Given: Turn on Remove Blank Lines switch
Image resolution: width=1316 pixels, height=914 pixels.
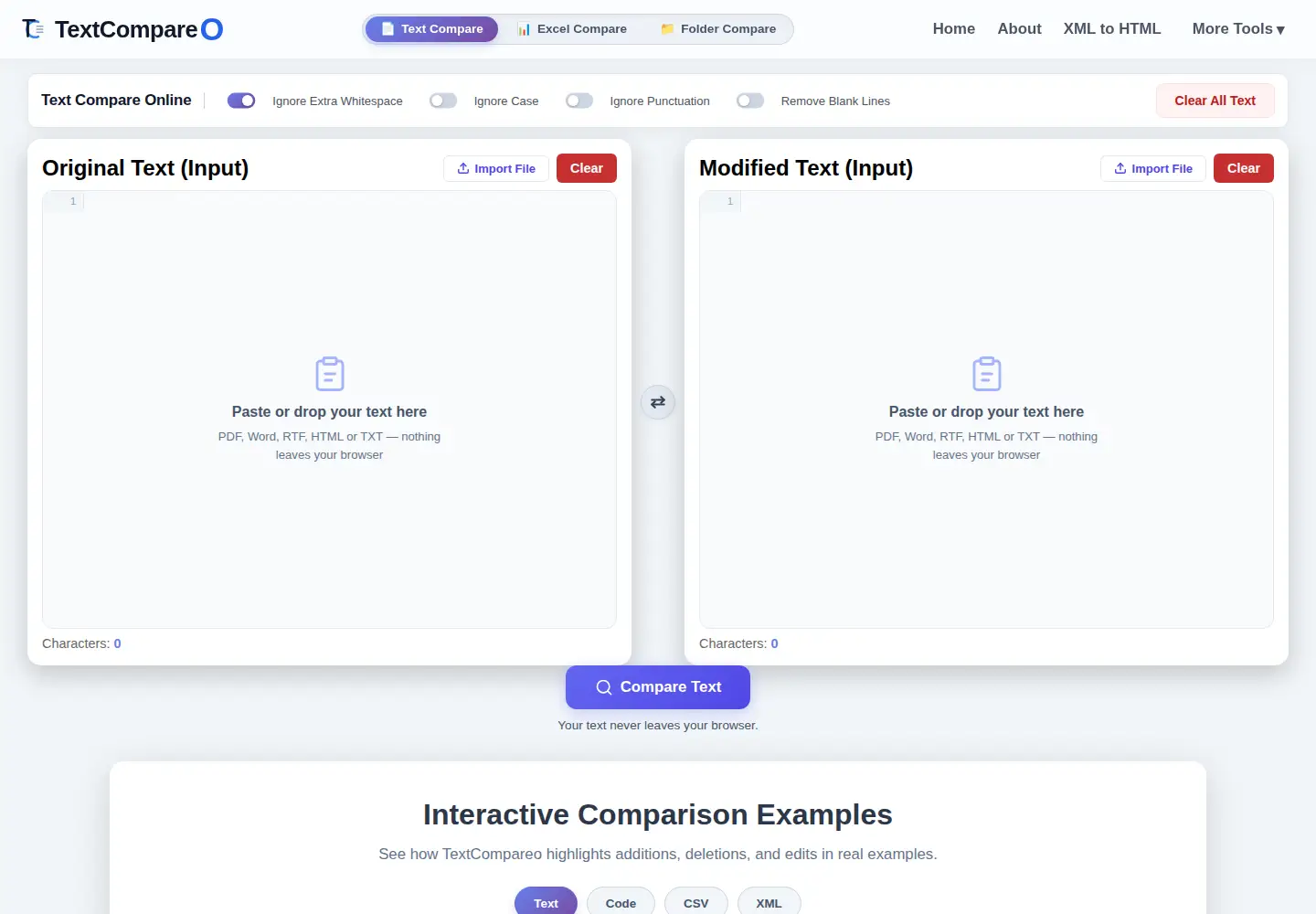Looking at the screenshot, I should coord(750,101).
